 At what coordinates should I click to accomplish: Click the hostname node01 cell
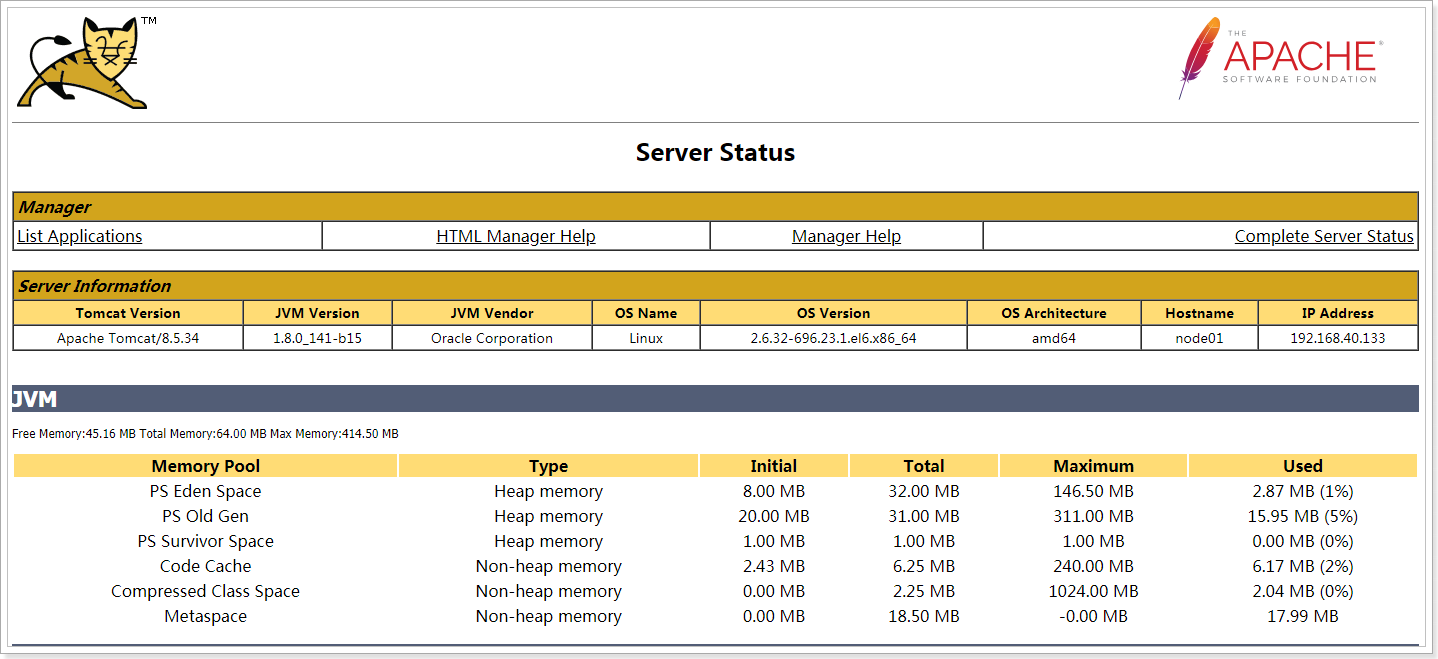point(1199,338)
